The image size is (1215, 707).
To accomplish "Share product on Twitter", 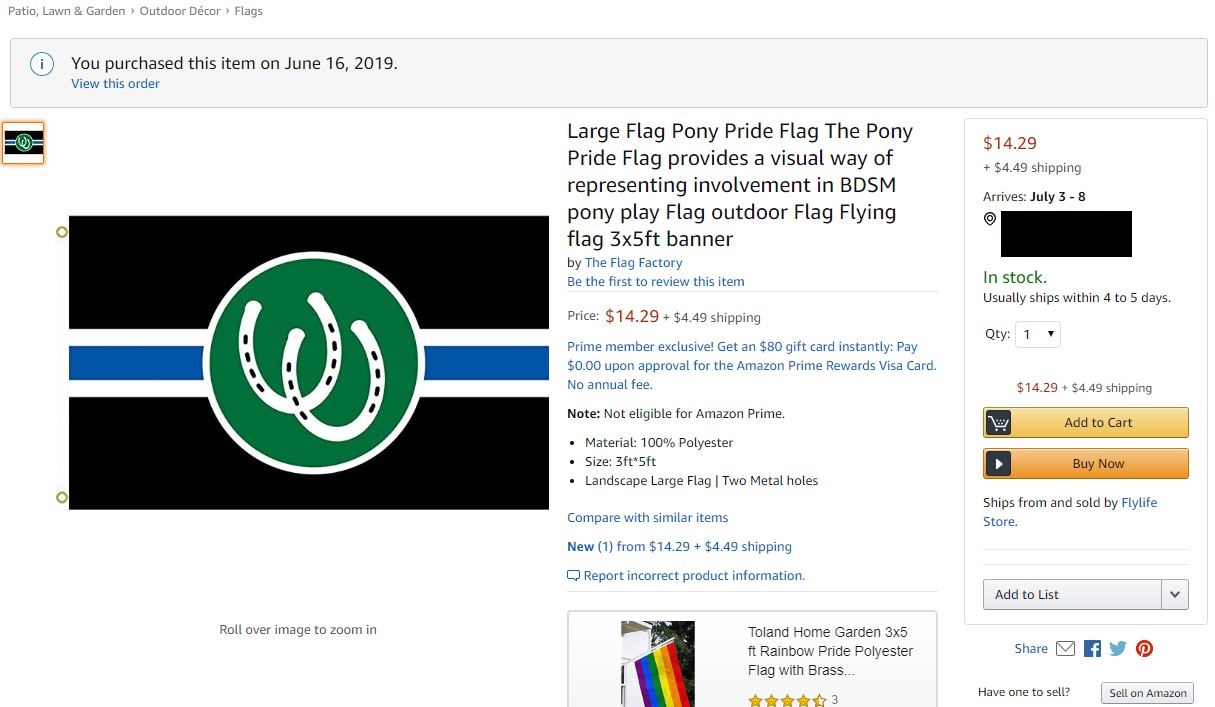I will click(1118, 648).
